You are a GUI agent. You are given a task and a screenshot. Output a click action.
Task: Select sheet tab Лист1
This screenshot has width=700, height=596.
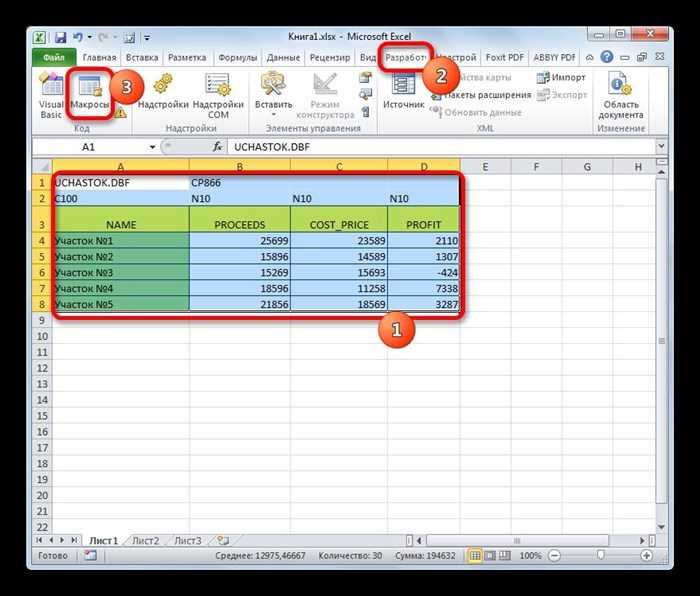tap(104, 541)
